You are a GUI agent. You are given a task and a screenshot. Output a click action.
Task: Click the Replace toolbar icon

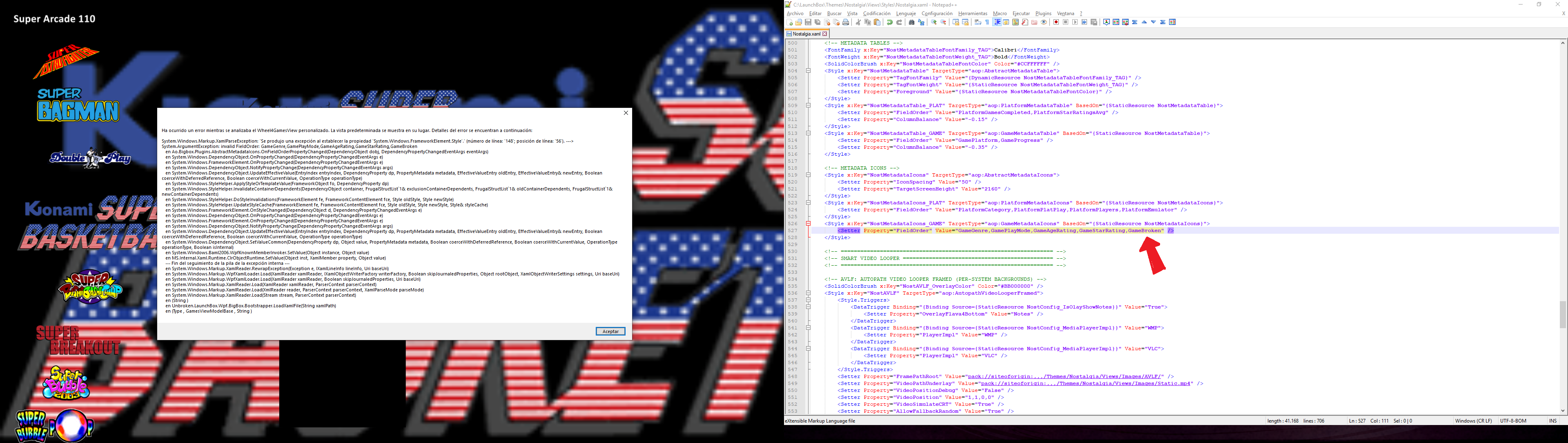(921, 22)
